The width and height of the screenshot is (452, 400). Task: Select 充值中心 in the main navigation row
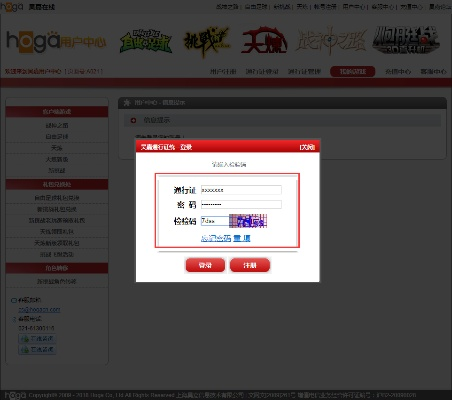click(398, 71)
